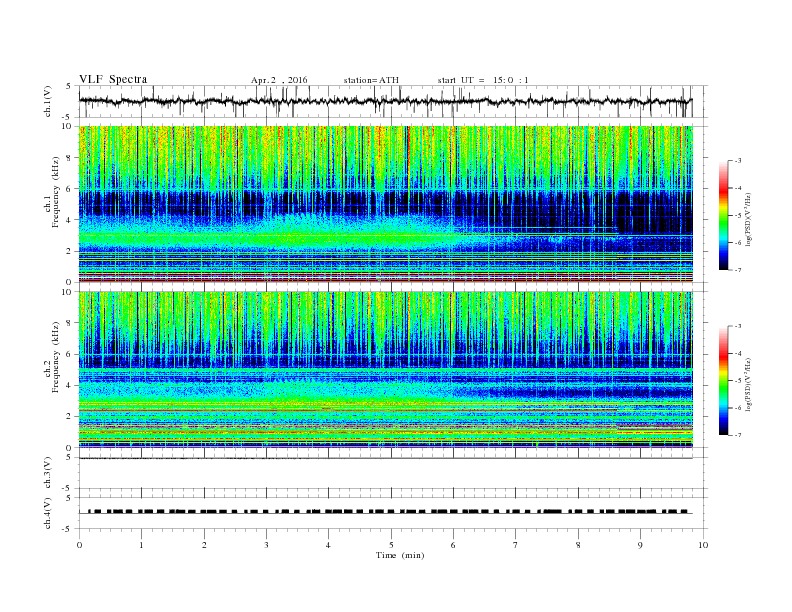Click the "9" tick on the time axis
The image size is (792, 612).
640,545
